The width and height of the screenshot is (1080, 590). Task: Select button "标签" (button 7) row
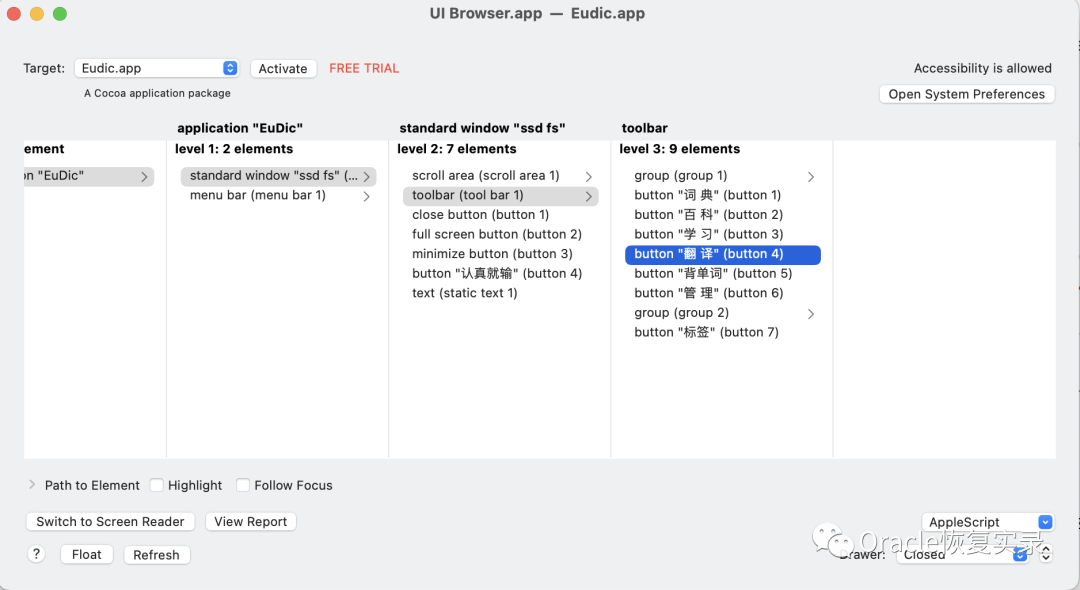[723, 333]
